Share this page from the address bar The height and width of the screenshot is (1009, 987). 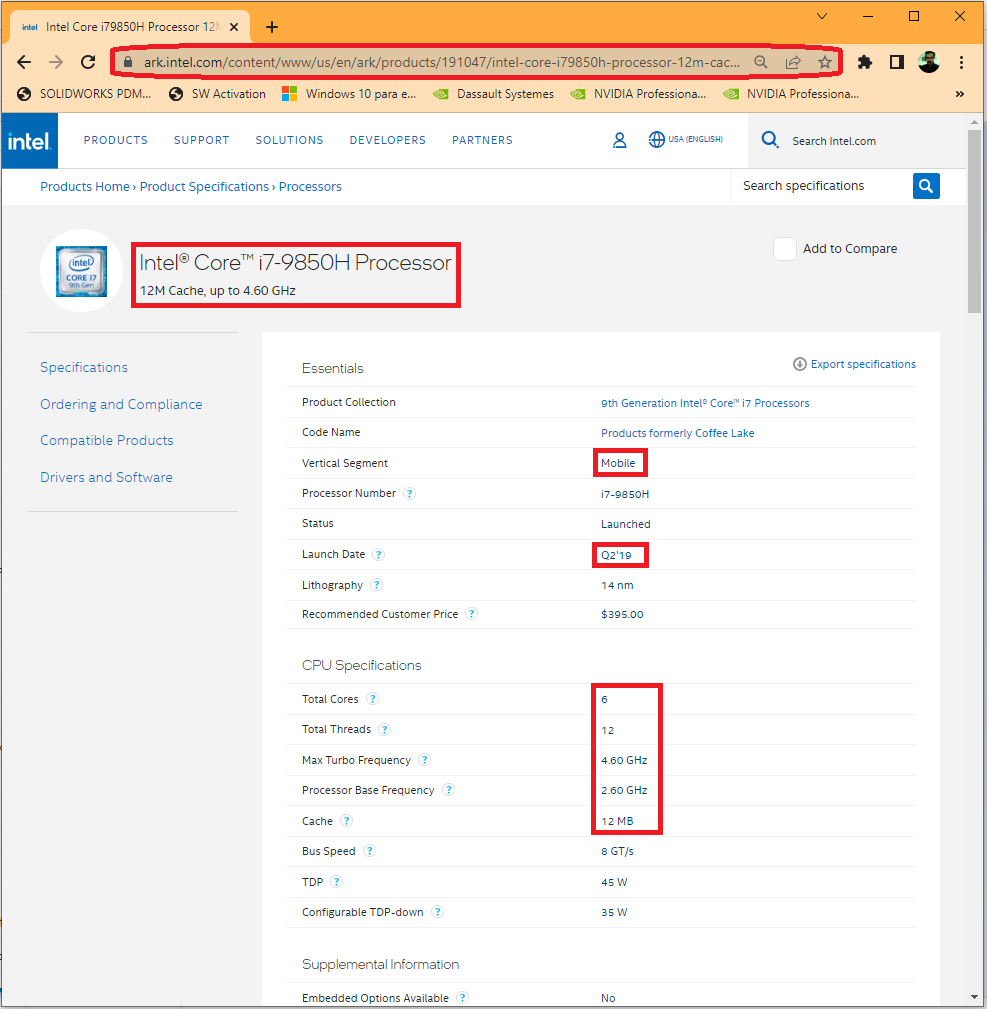(x=793, y=62)
